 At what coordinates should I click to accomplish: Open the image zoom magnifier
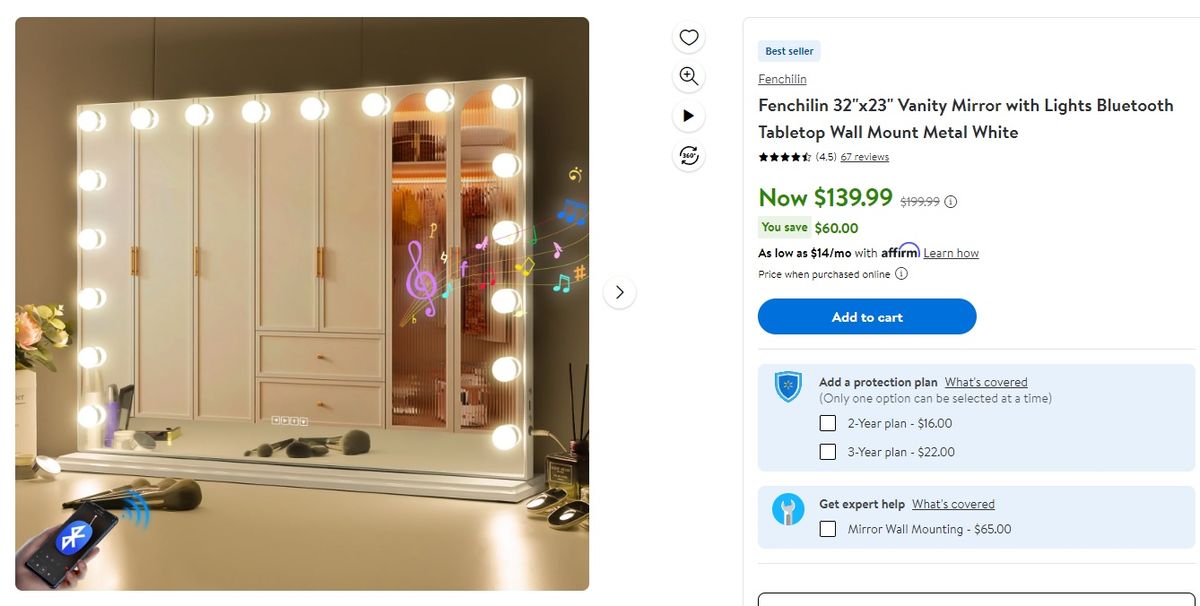tap(688, 76)
